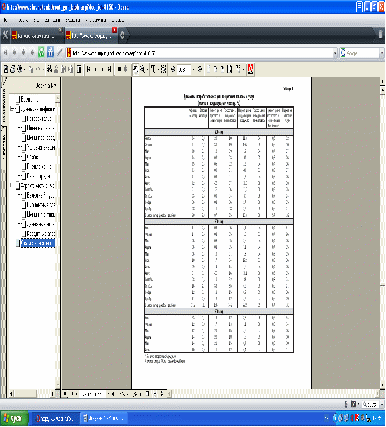Select the first bookmark in the tree
This screenshot has height=427, width=386.
point(29,100)
